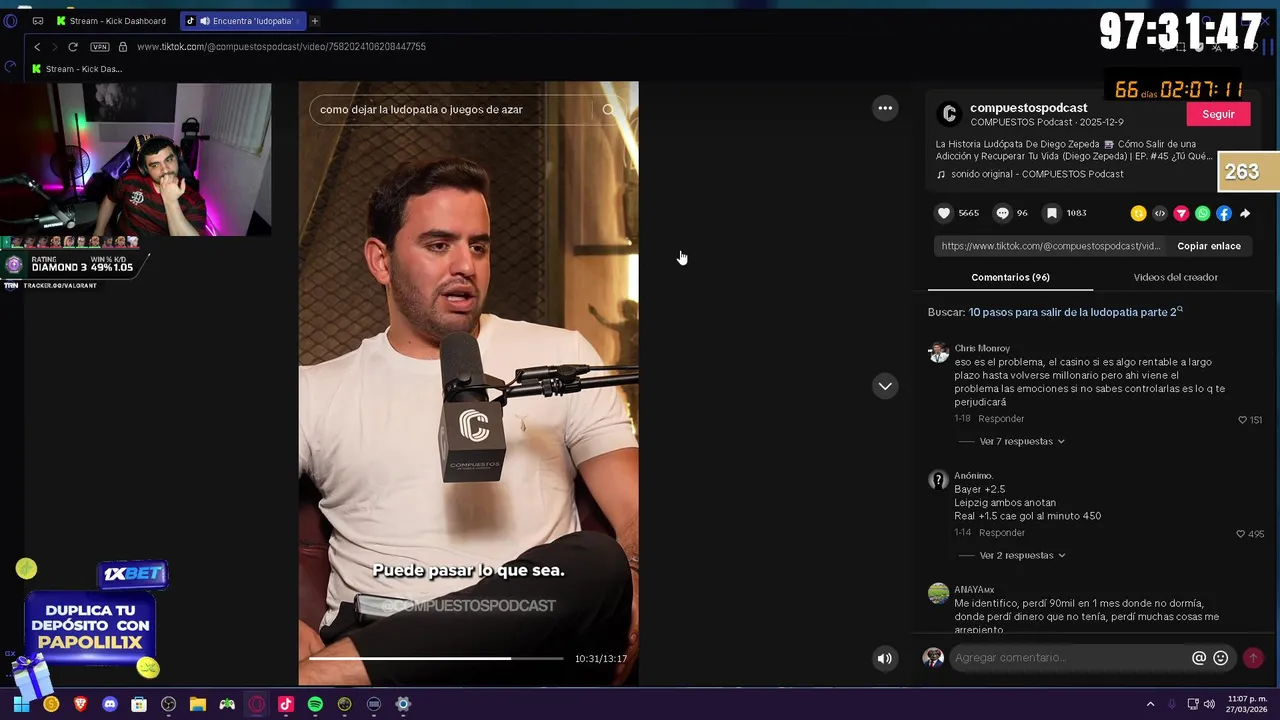Viewport: 1280px width, 720px height.
Task: Click the padlock site info icon
Action: [123, 47]
